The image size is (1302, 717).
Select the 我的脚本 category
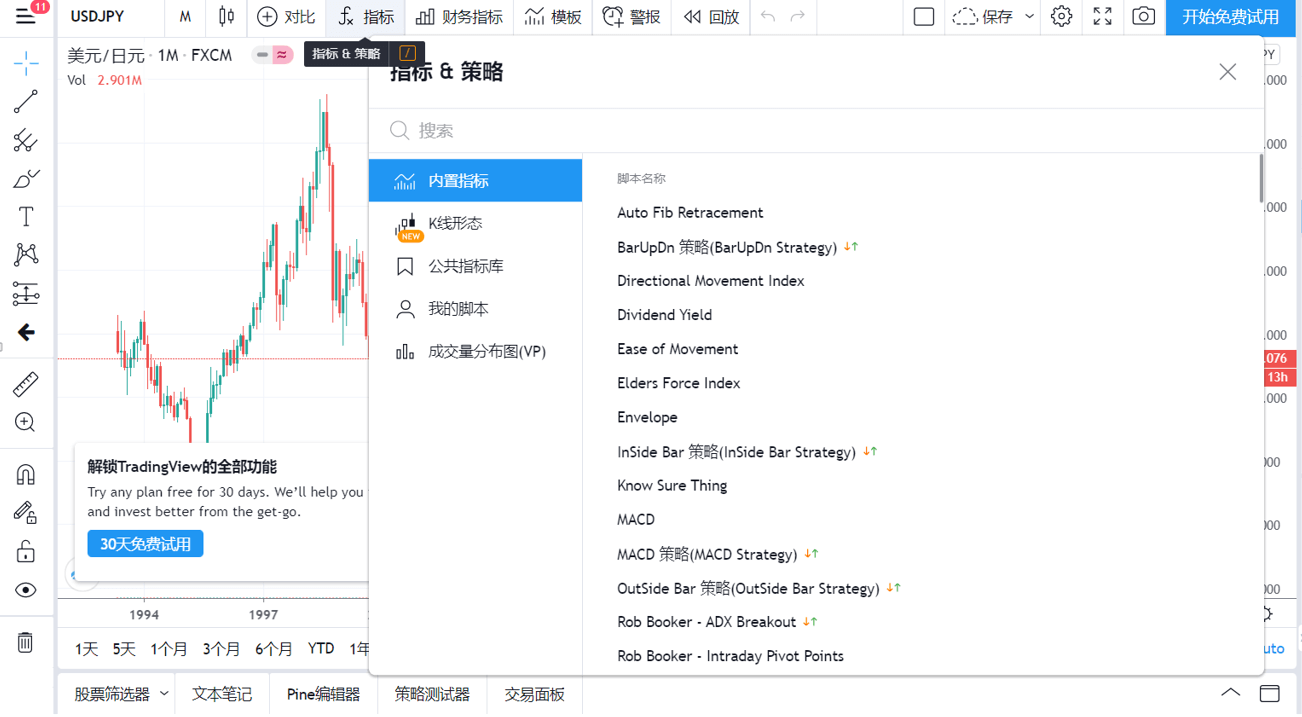tap(476, 309)
